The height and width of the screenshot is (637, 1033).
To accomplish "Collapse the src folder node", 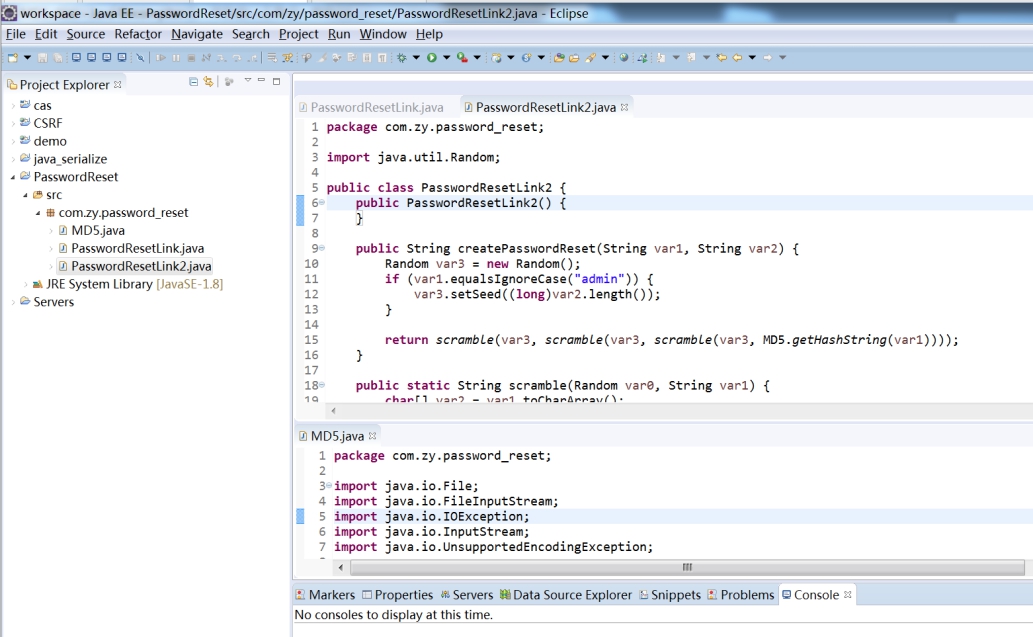I will click(26, 195).
